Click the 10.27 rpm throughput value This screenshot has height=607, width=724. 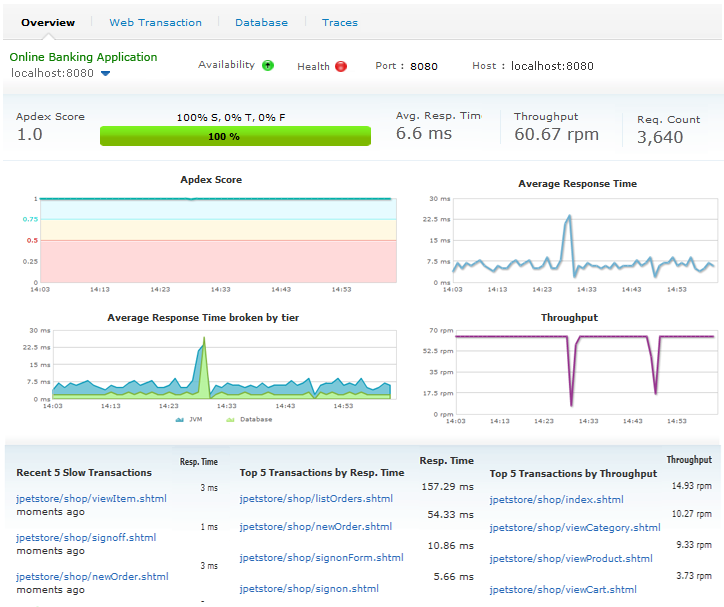(x=692, y=514)
